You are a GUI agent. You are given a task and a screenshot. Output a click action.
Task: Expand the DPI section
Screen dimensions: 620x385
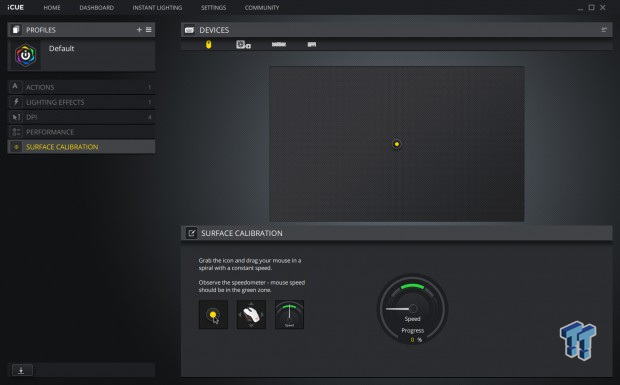[x=81, y=117]
